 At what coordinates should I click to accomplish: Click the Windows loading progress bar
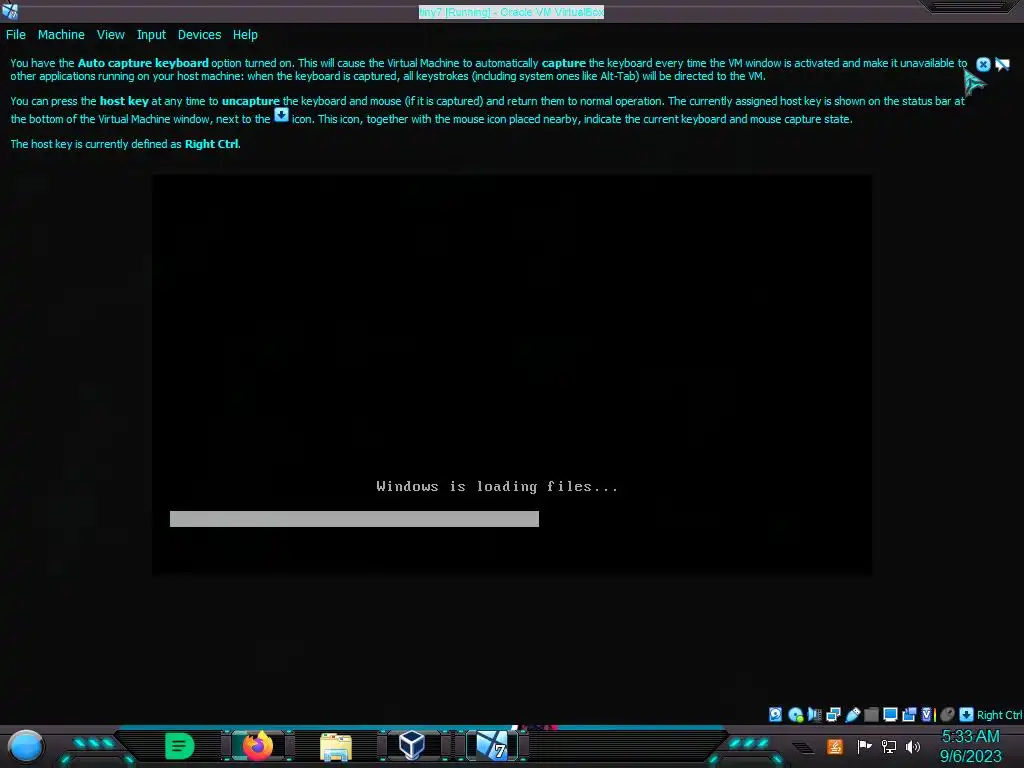(354, 519)
